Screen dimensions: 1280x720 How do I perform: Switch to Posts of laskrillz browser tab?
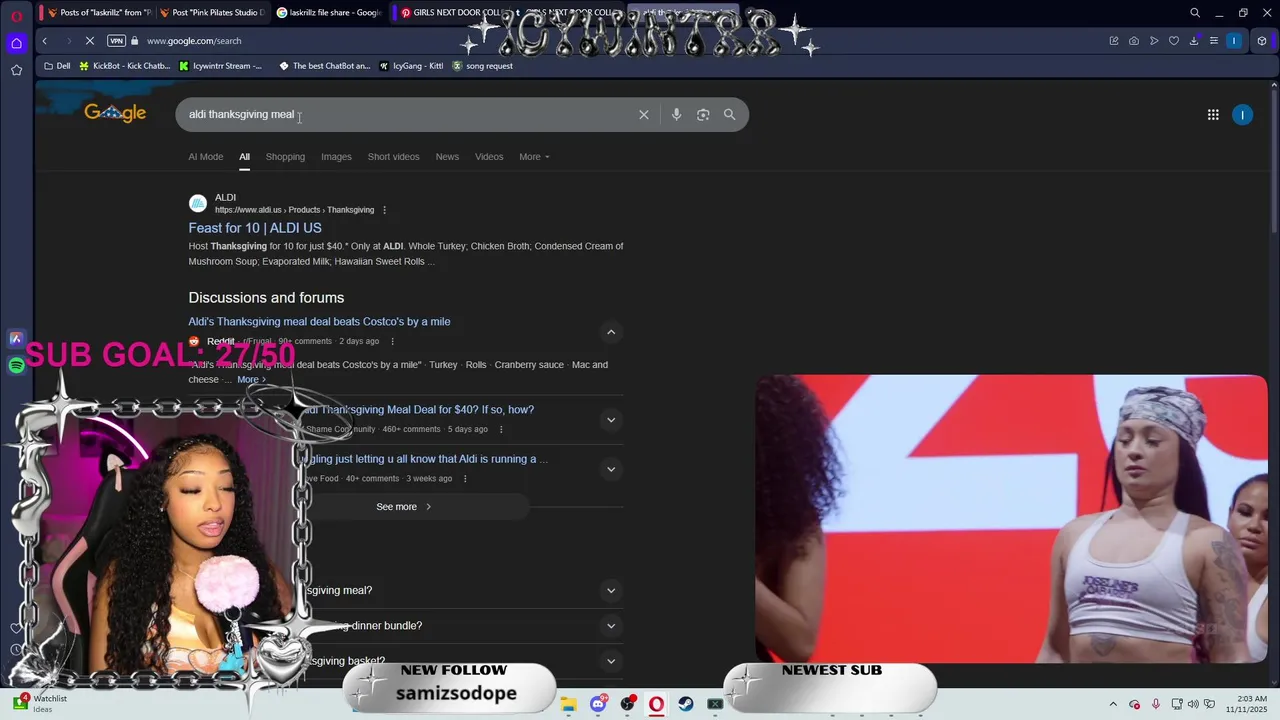click(x=98, y=13)
